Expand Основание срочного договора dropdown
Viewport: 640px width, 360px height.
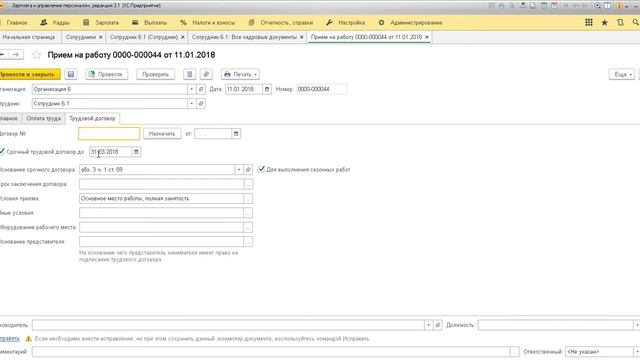coord(239,169)
